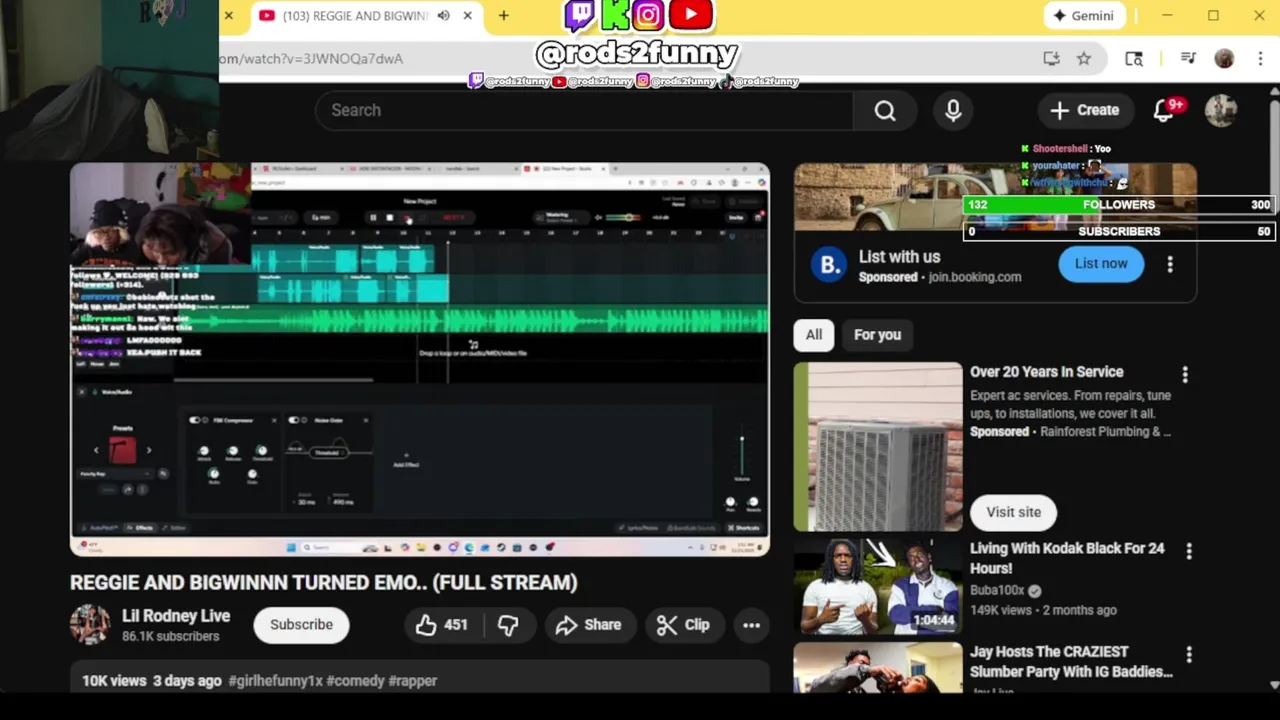Open options for Living With Kodak Black
The image size is (1280, 720).
(x=1189, y=551)
